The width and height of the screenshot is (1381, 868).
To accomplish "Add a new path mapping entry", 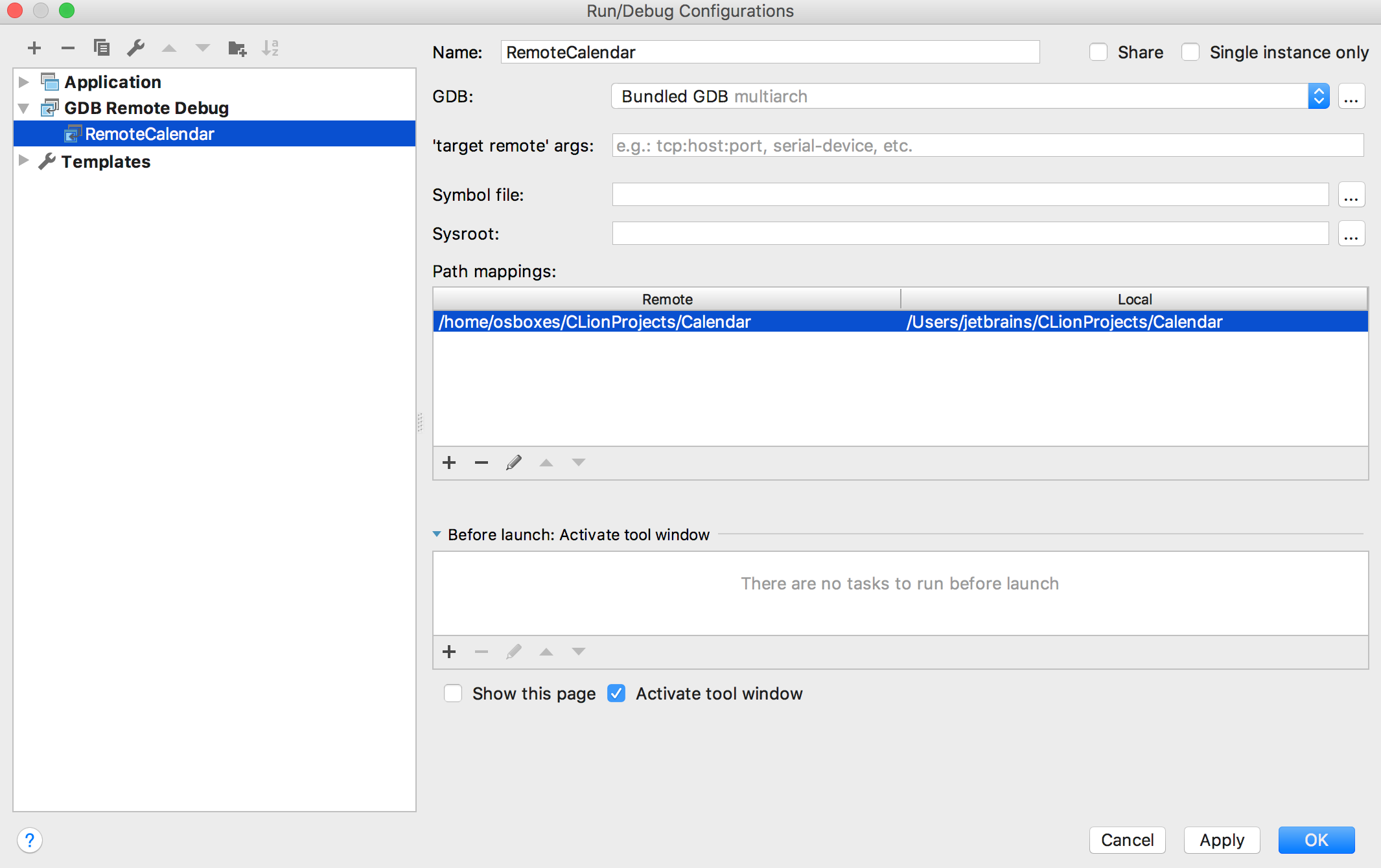I will click(449, 463).
